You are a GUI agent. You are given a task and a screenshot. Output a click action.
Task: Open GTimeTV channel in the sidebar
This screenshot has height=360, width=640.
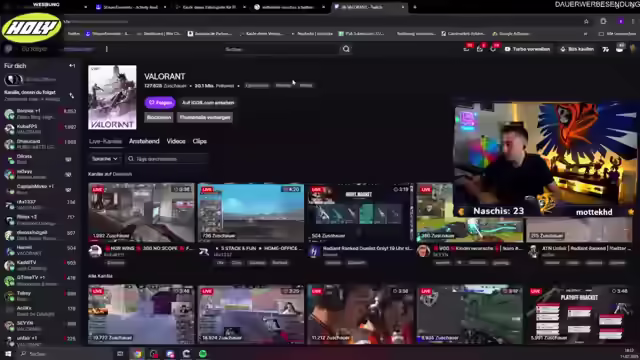pos(40,280)
